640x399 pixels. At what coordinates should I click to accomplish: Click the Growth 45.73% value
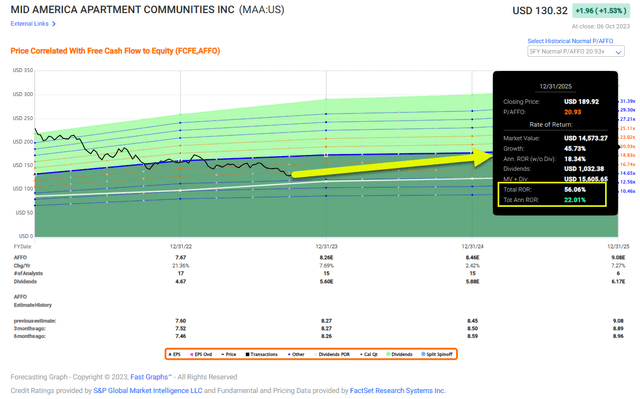pyautogui.click(x=575, y=149)
